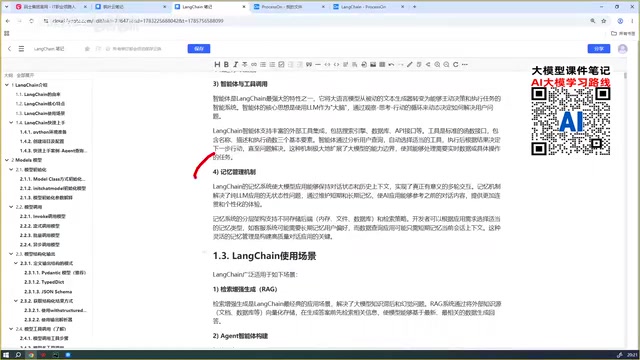Switch to the second browser tab
640x360 pixels.
[131, 7]
